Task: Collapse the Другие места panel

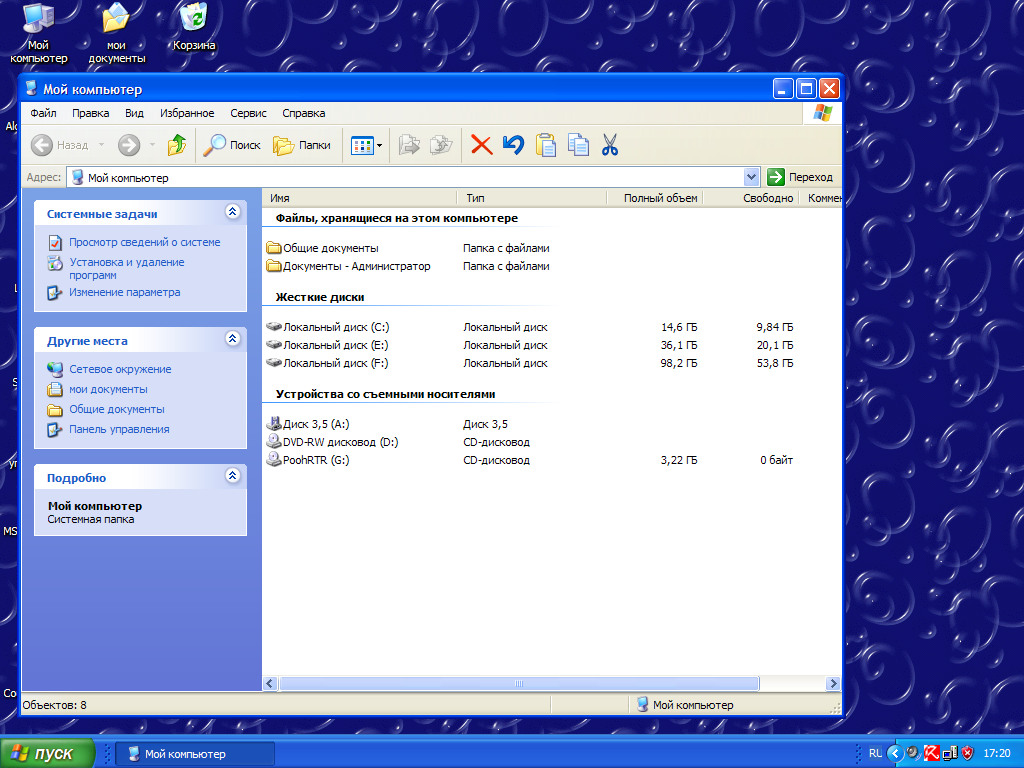Action: pyautogui.click(x=233, y=339)
